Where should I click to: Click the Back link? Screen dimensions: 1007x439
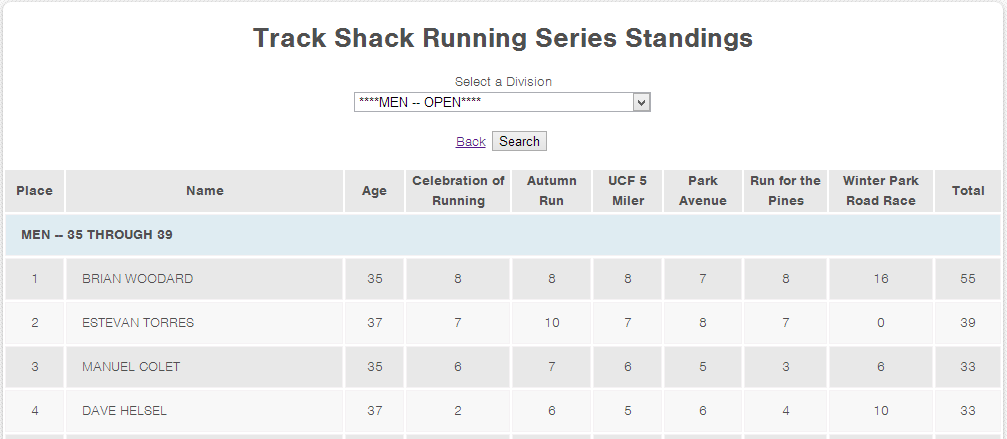pos(470,142)
